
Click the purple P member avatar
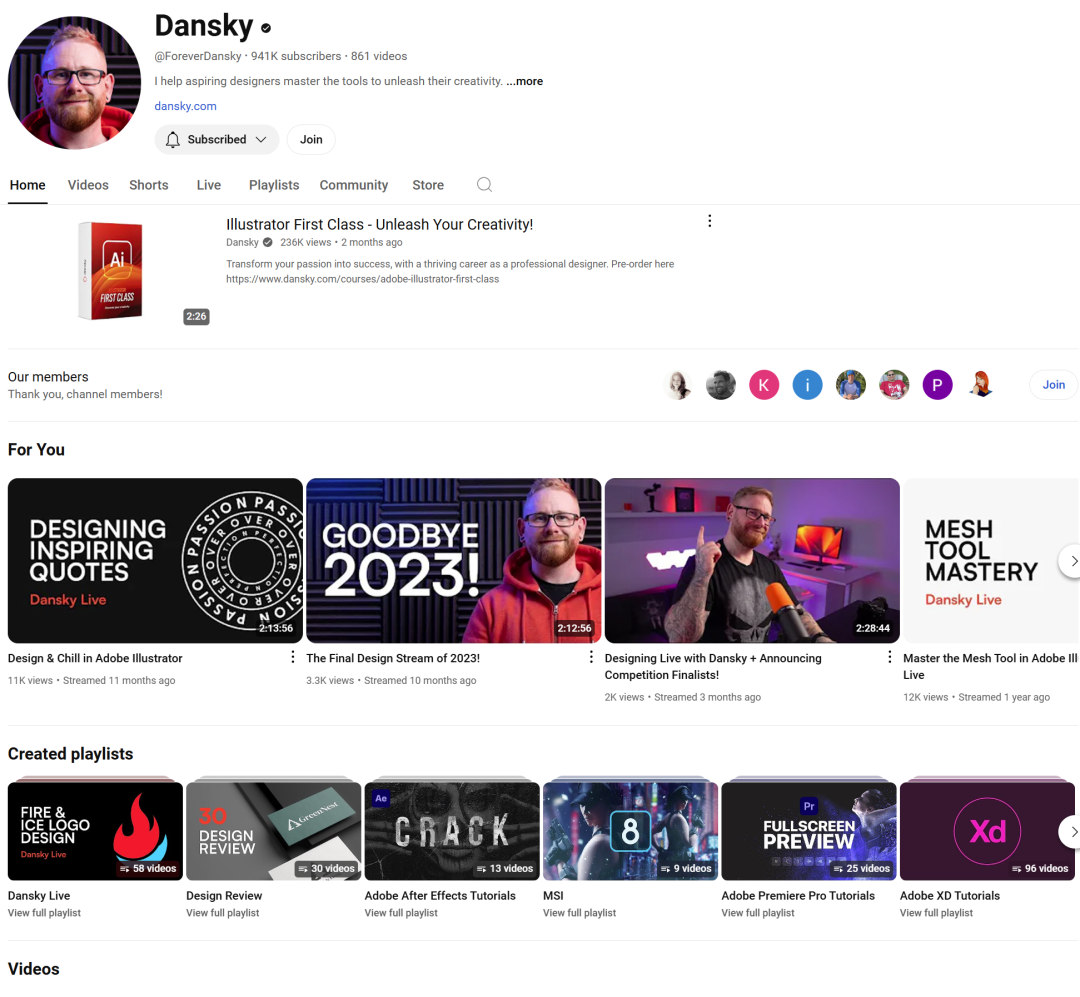point(937,384)
